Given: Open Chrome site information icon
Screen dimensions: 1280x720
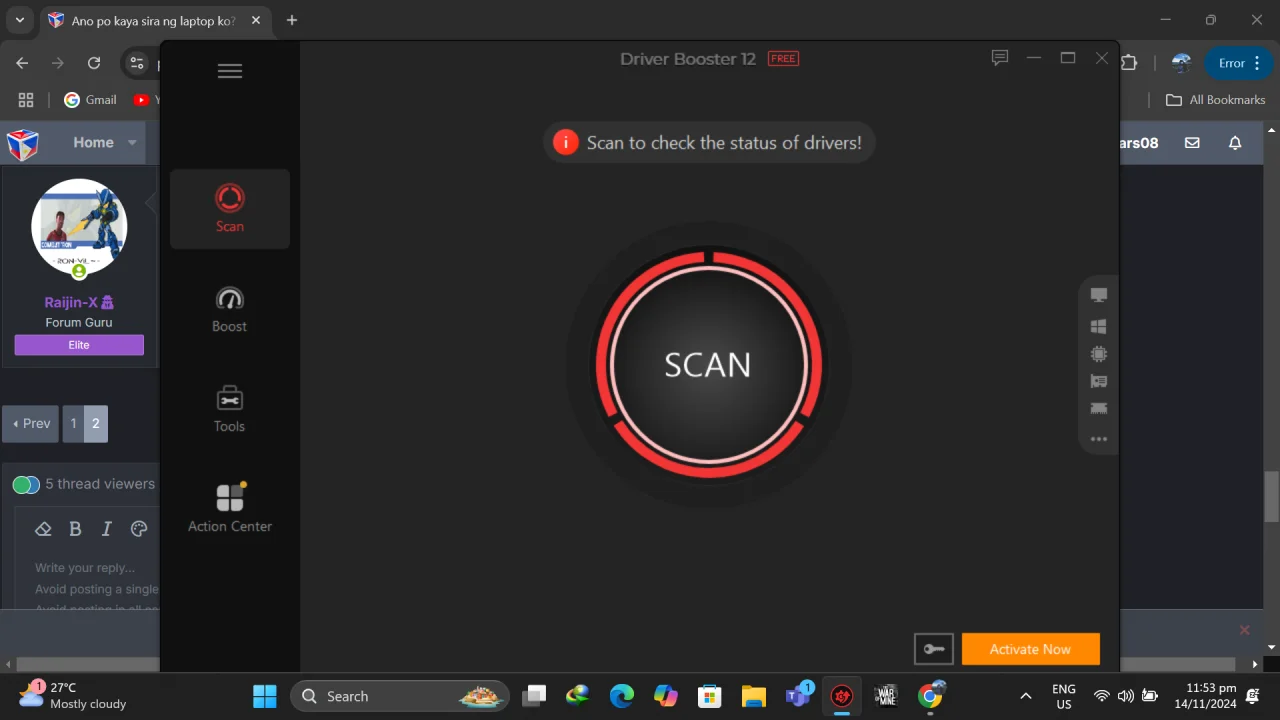Looking at the screenshot, I should 137,63.
